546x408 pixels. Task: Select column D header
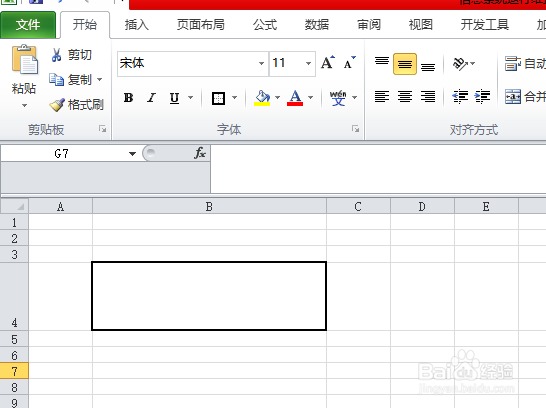[x=422, y=206]
